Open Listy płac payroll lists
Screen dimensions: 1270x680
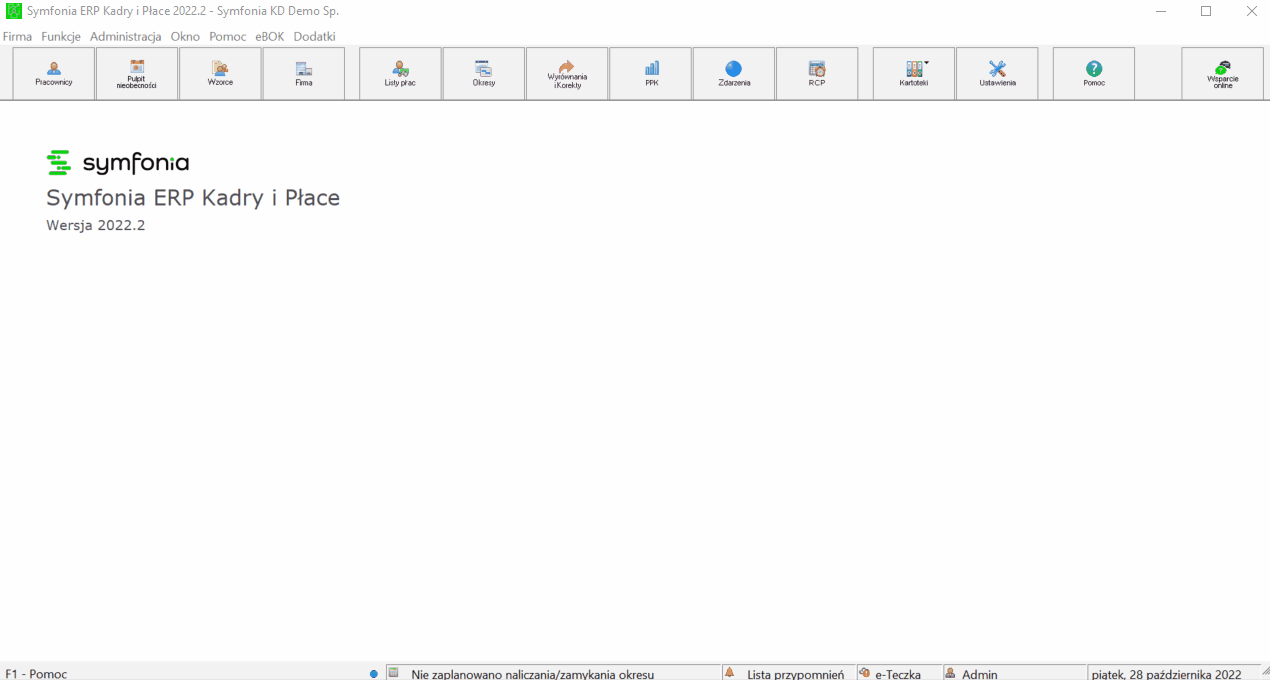click(400, 73)
